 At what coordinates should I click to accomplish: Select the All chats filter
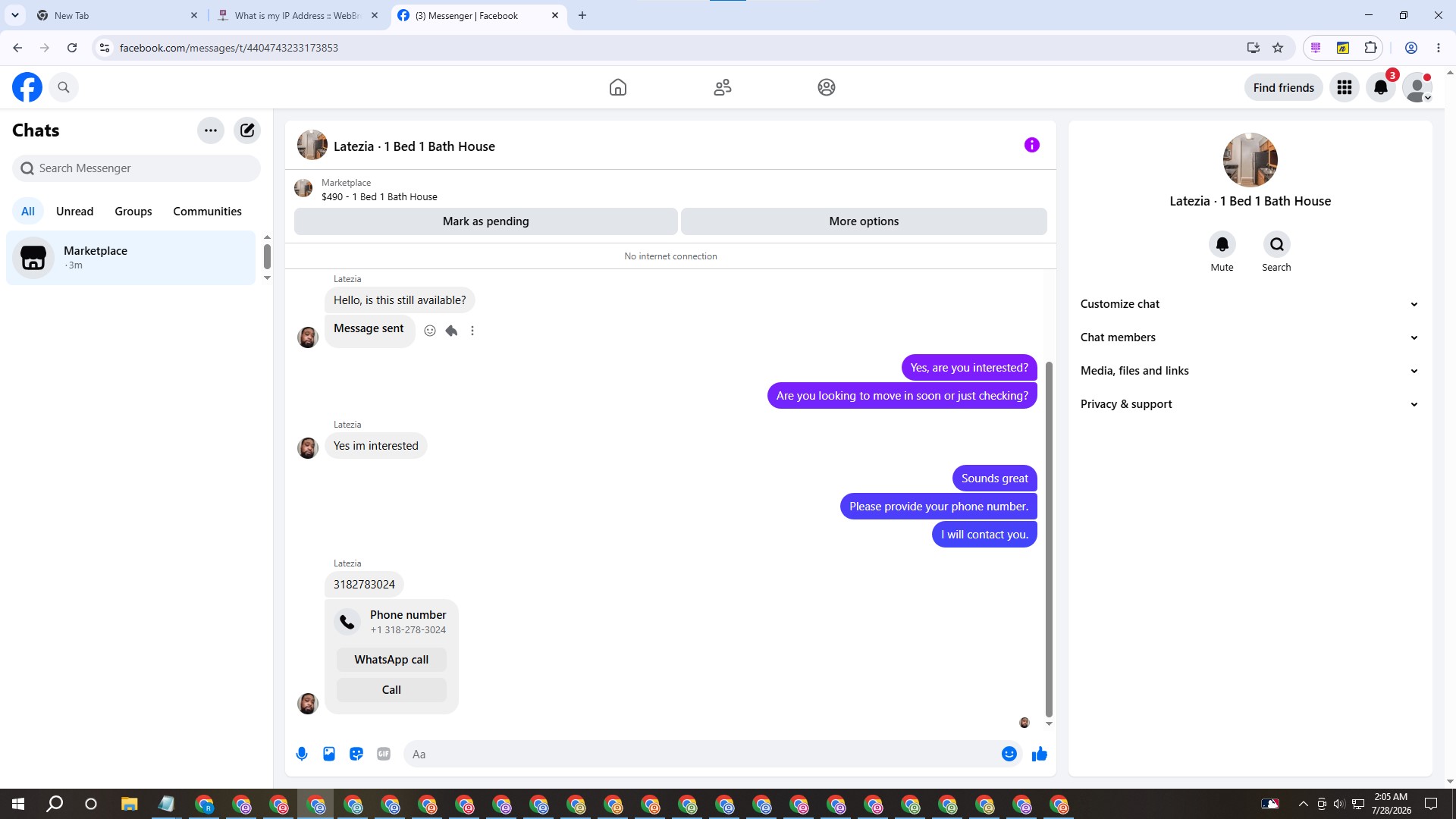click(x=28, y=212)
